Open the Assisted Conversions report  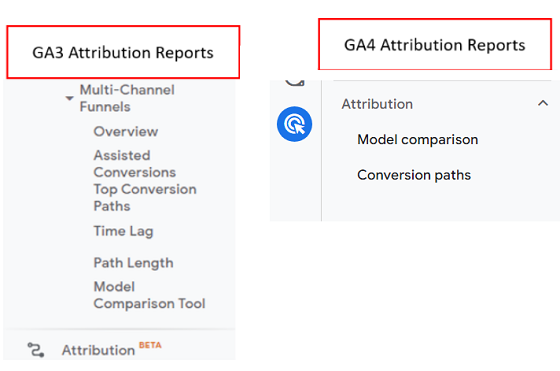pos(135,164)
